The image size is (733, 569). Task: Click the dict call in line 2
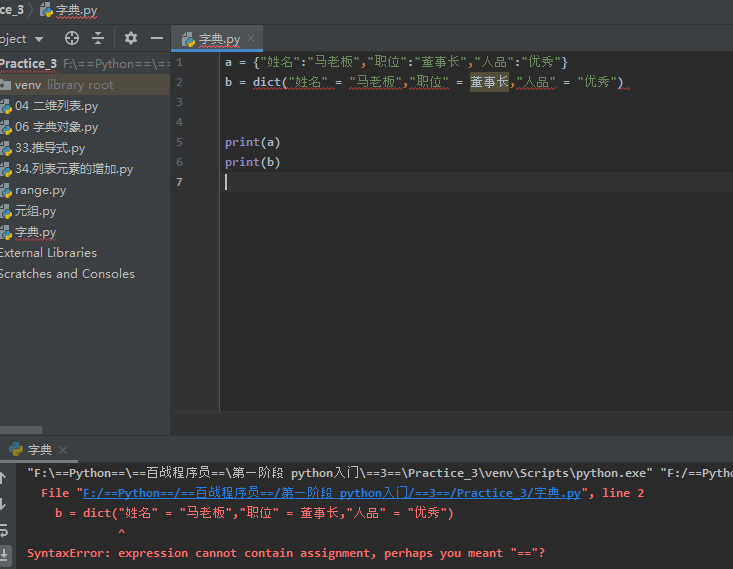pyautogui.click(x=266, y=82)
